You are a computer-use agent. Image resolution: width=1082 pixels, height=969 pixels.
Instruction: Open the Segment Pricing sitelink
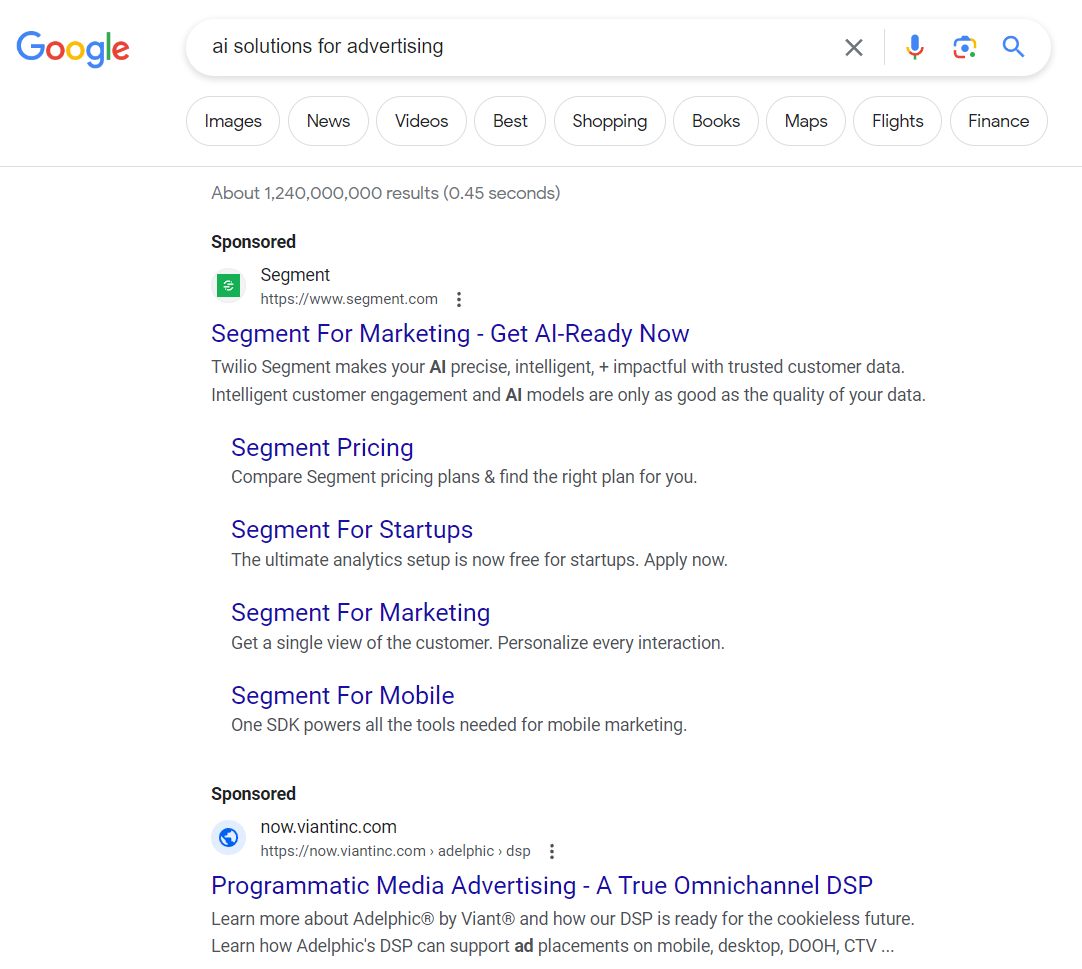[322, 447]
